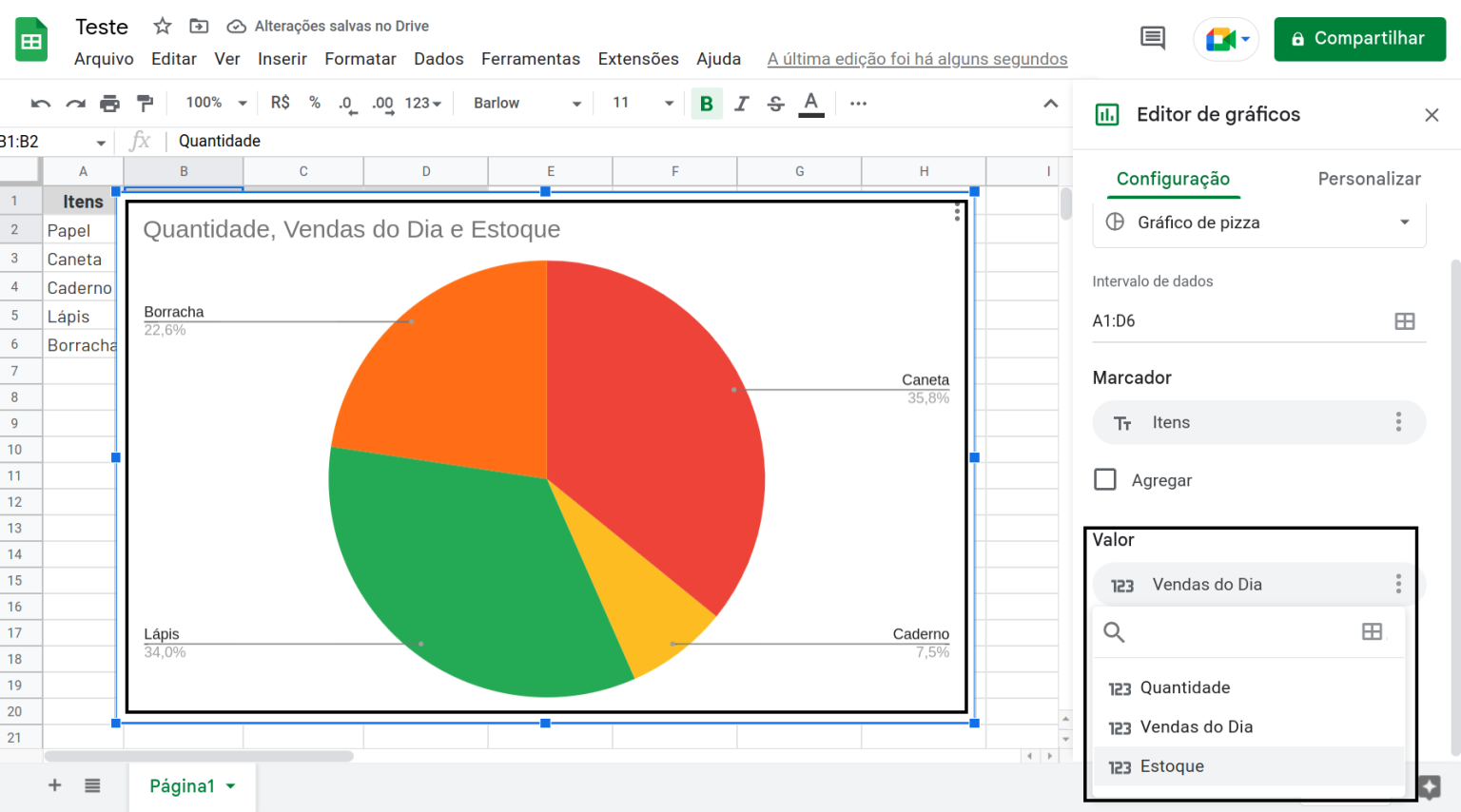1461x812 pixels.
Task: Toggle bold formatting
Action: (x=707, y=103)
